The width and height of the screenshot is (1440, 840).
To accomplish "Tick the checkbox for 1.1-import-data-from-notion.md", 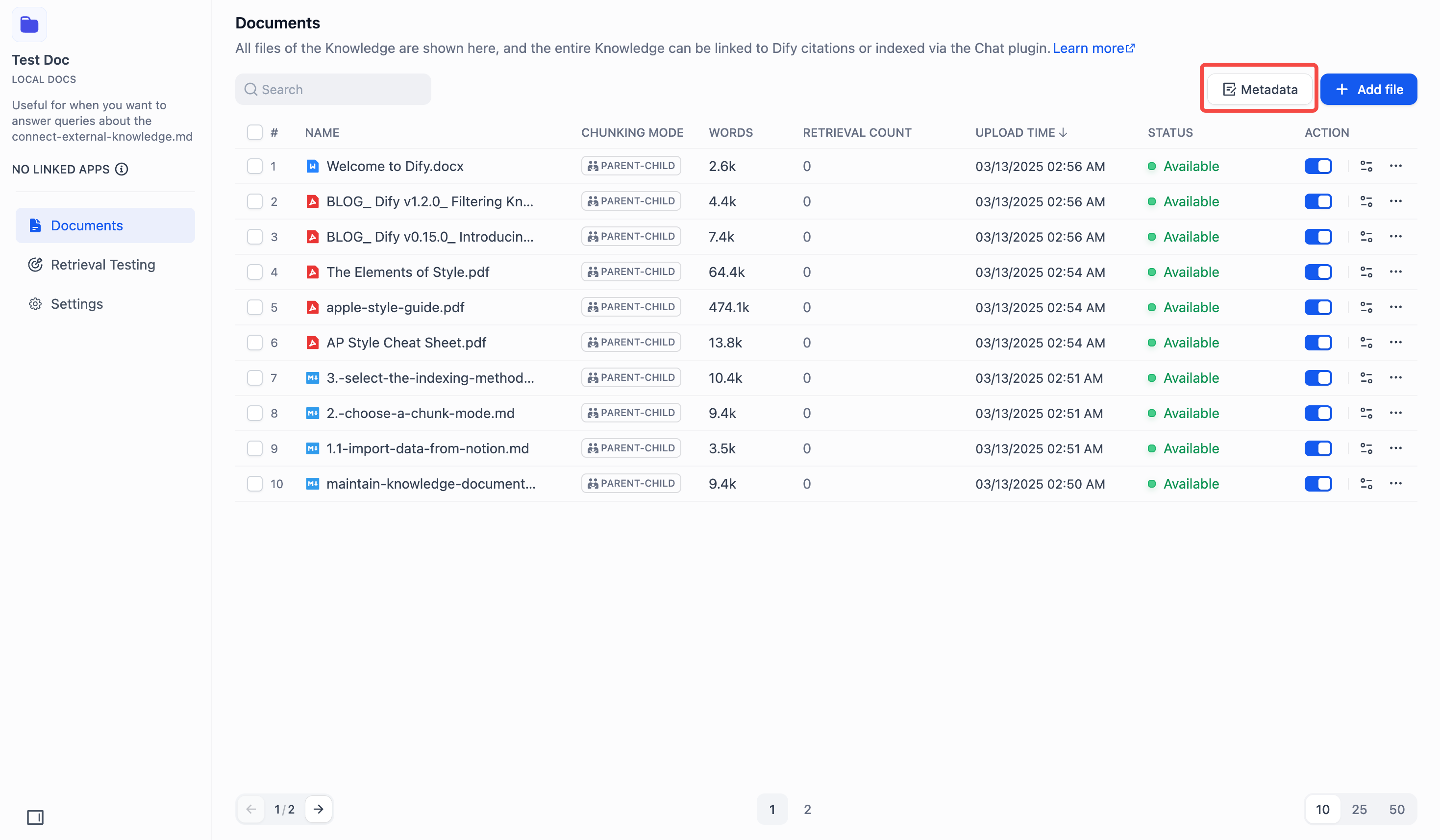I will [x=254, y=448].
